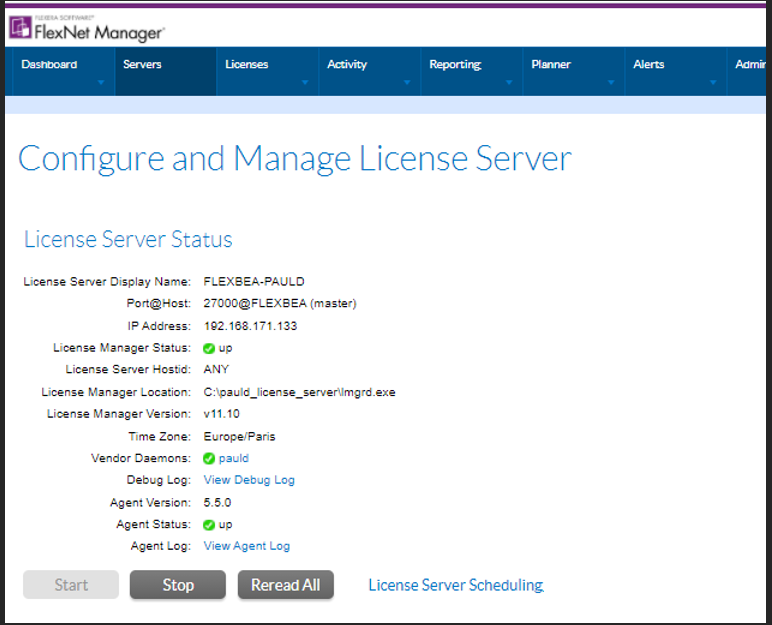Click the green License Manager Status icon

point(209,349)
